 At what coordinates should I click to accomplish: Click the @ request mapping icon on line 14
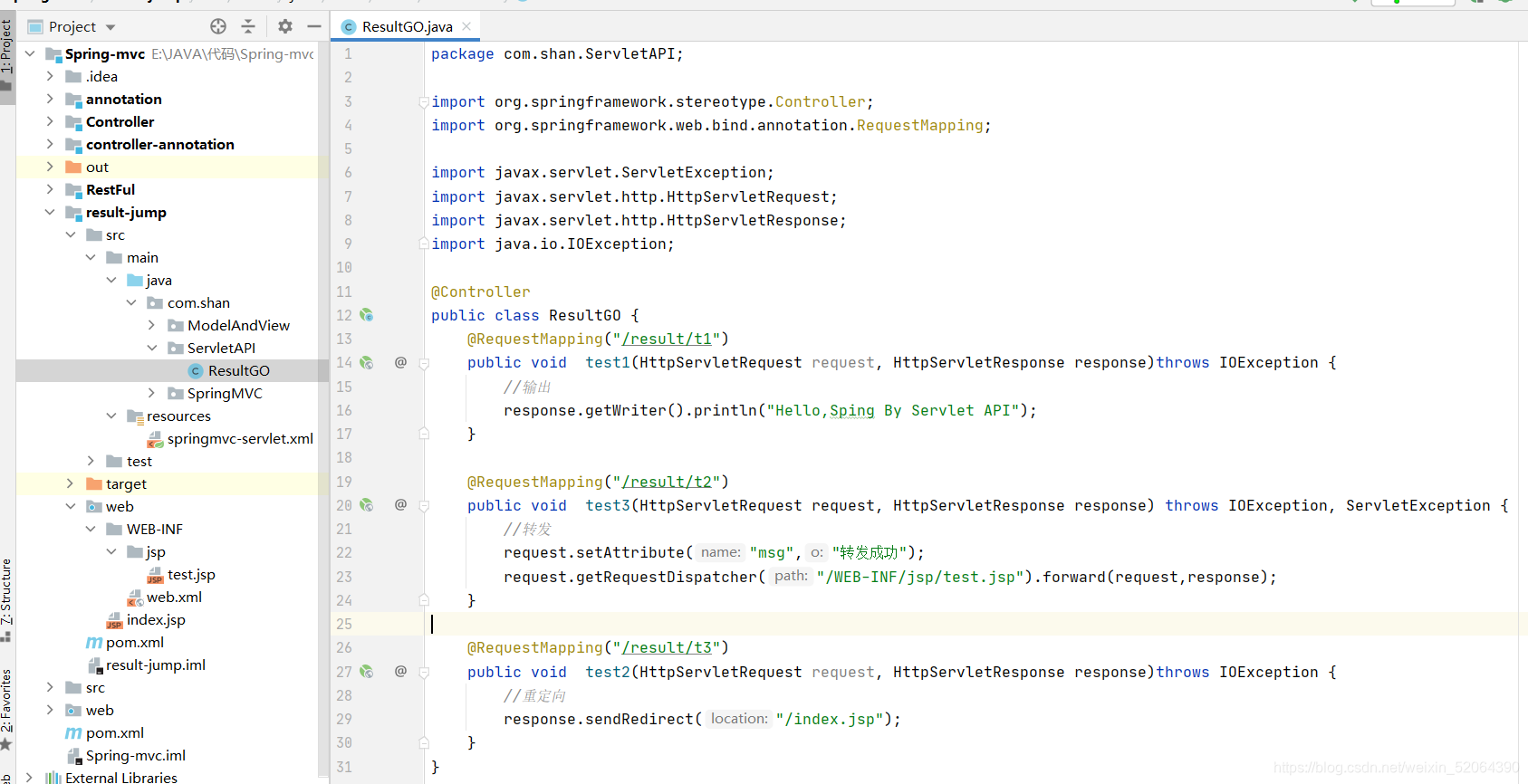point(400,362)
